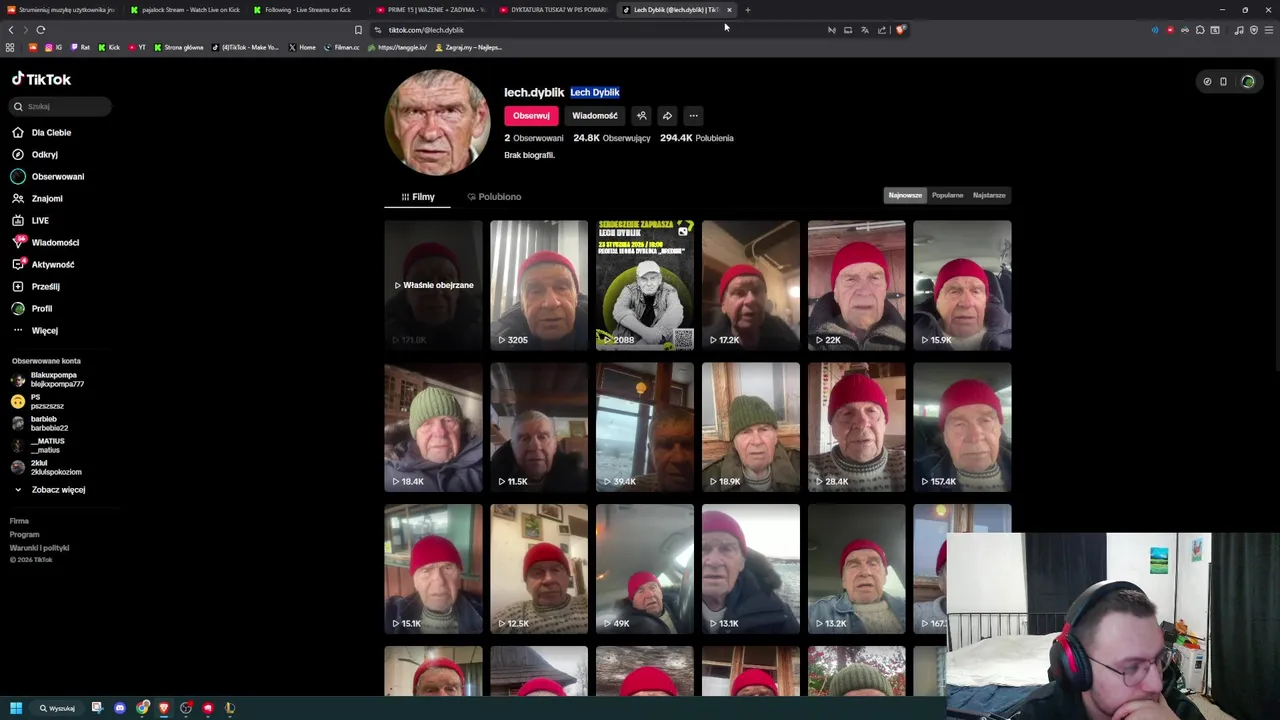The width and height of the screenshot is (1280, 720).
Task: Select the Popularne sort option
Action: pyautogui.click(x=947, y=195)
